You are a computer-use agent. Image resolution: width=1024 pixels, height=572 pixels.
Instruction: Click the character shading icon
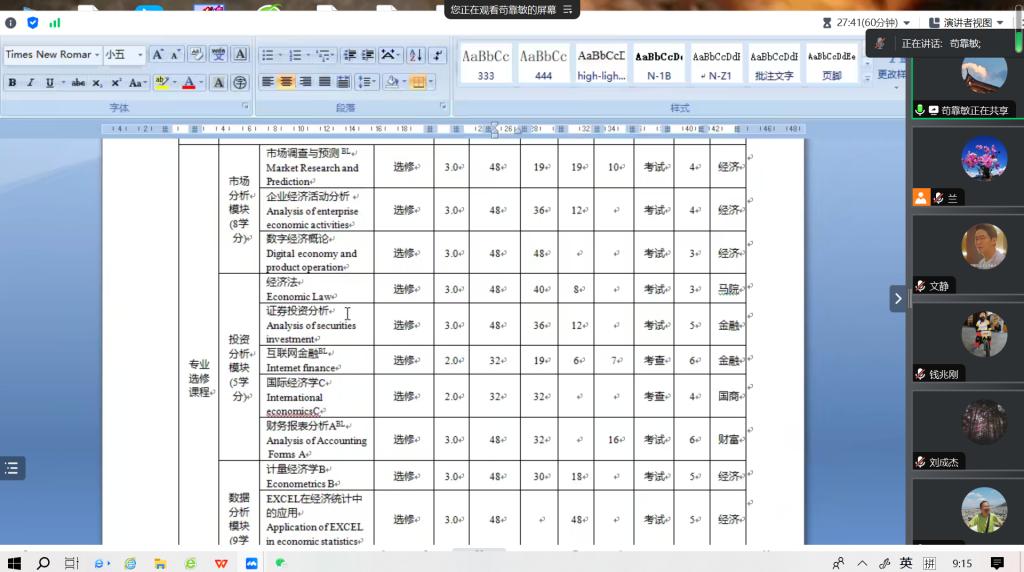coord(218,83)
